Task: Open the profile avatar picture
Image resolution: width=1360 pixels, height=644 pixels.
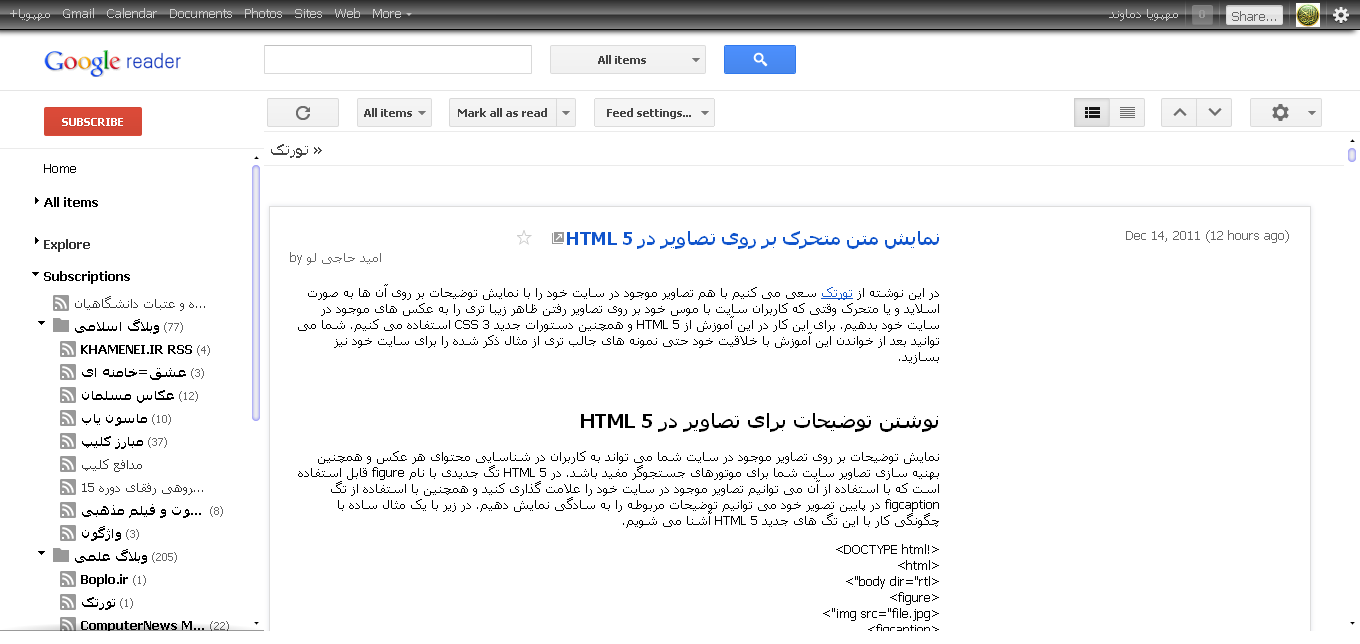Action: 1308,15
